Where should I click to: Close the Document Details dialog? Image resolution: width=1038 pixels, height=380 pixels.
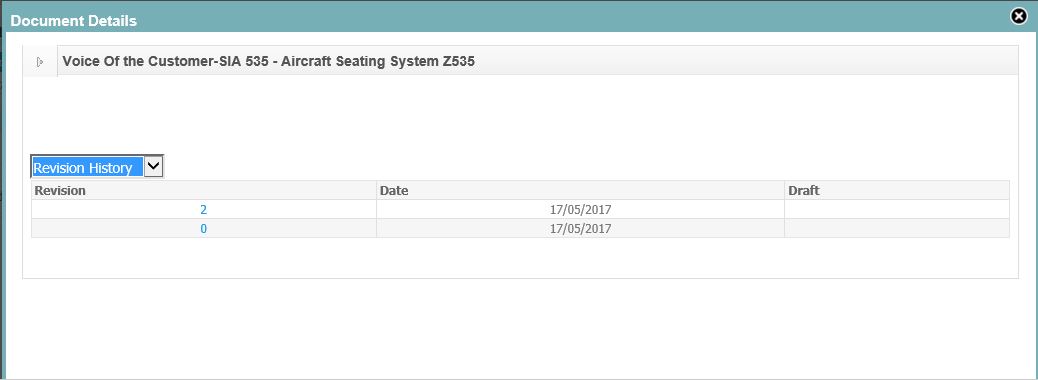pos(1019,16)
